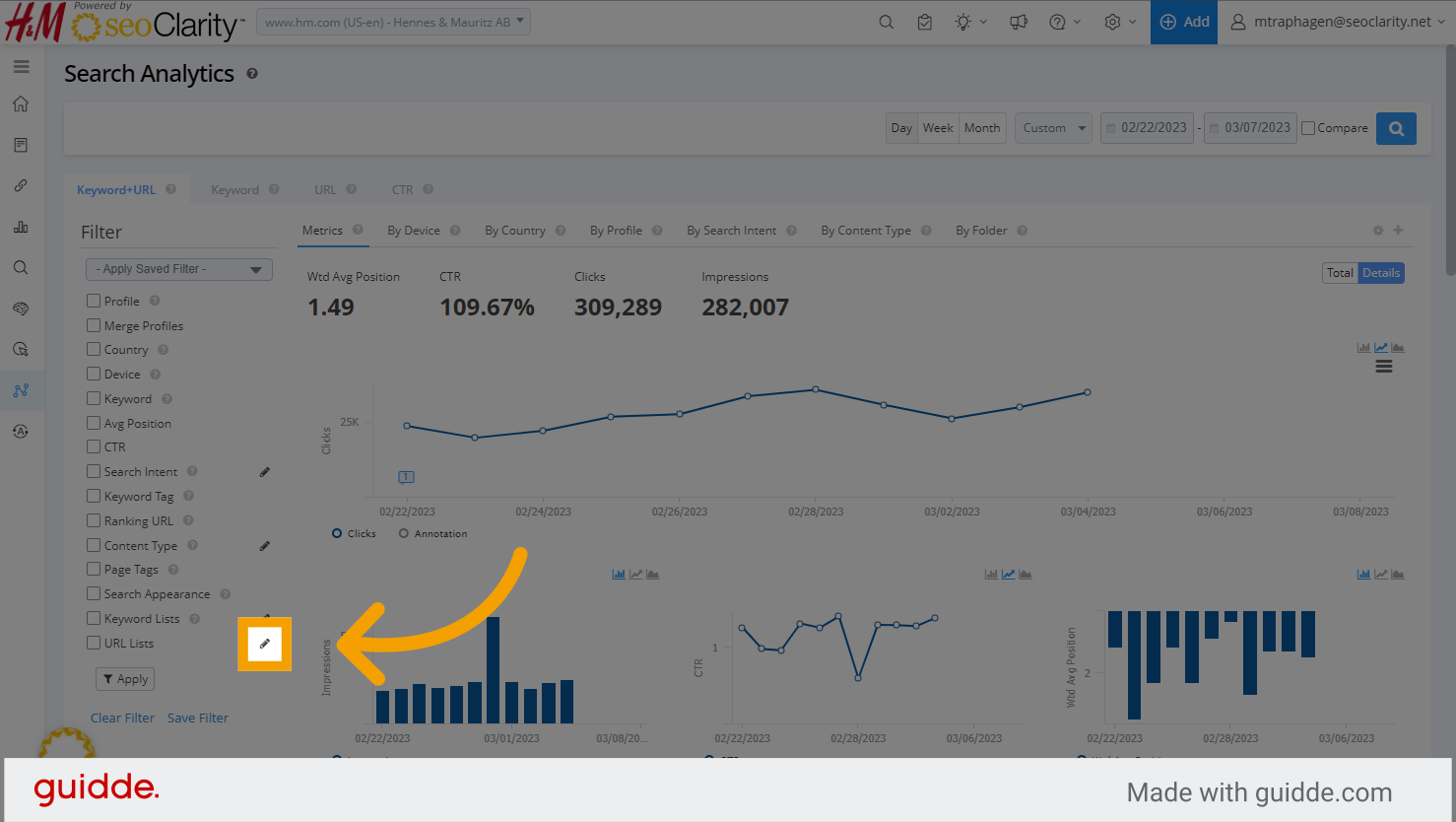This screenshot has width=1456, height=822.
Task: Open the hamburger menu in left sidebar
Action: pos(21,67)
